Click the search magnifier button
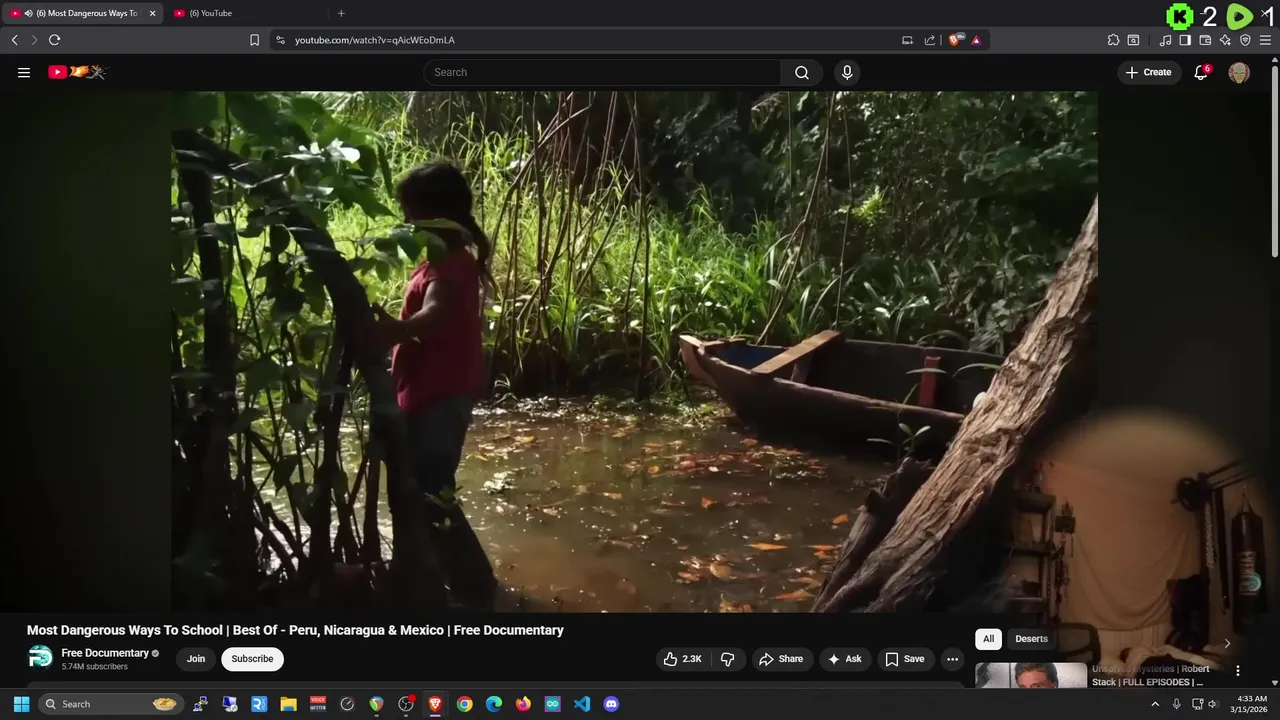Image resolution: width=1280 pixels, height=720 pixels. [802, 72]
